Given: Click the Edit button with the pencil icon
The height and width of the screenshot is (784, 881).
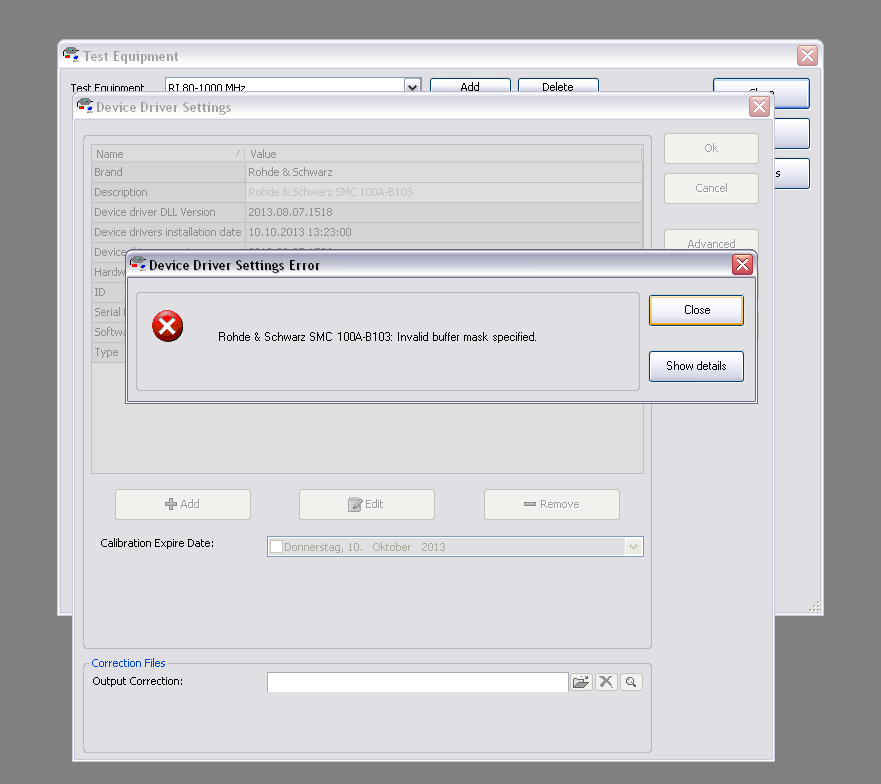Looking at the screenshot, I should pos(366,504).
